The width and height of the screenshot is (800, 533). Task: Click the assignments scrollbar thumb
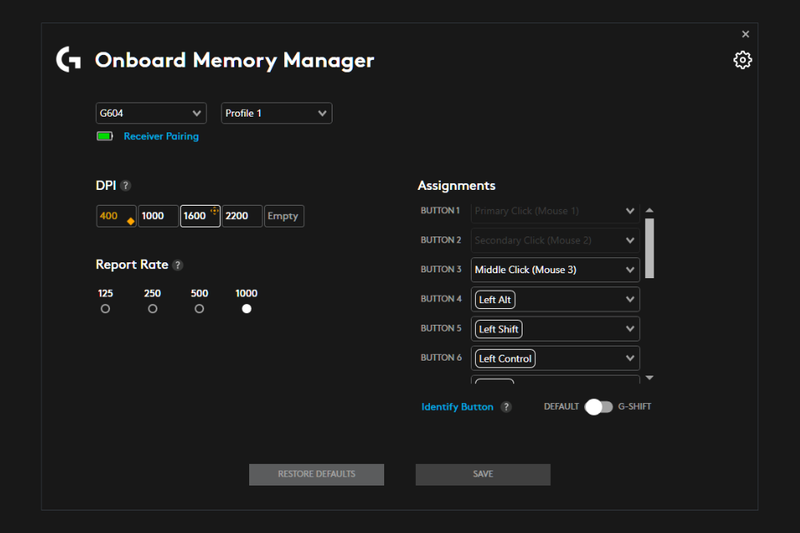coord(649,248)
